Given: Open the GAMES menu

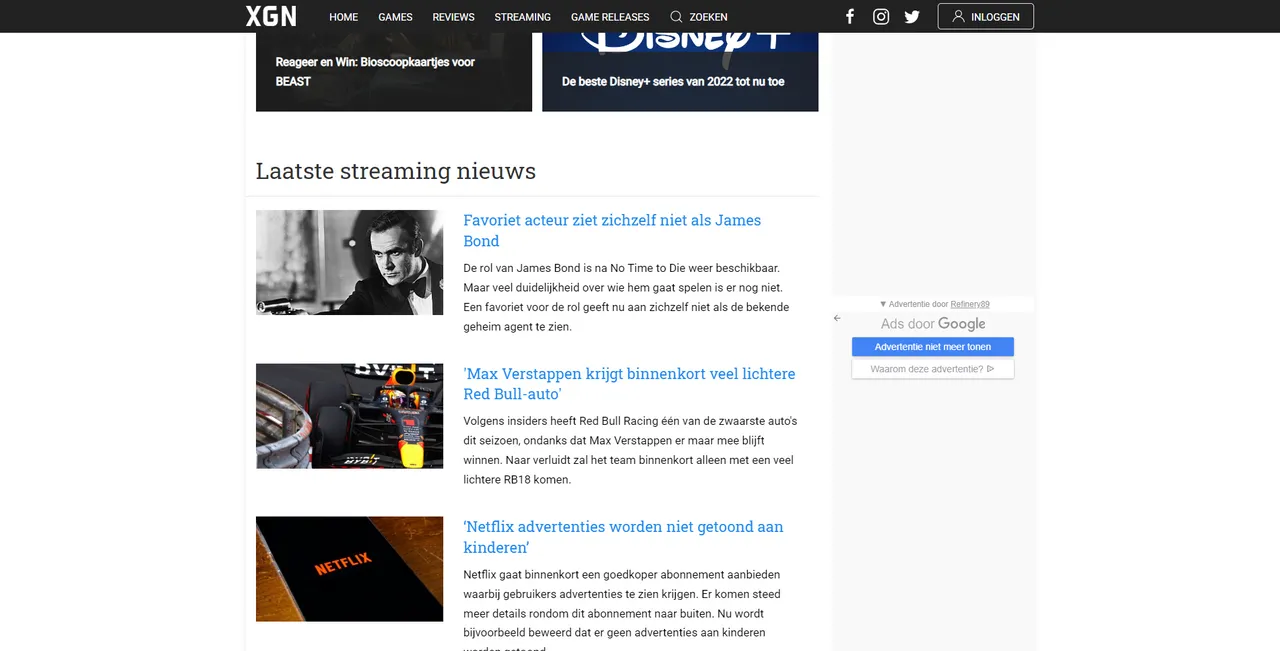Looking at the screenshot, I should point(395,17).
